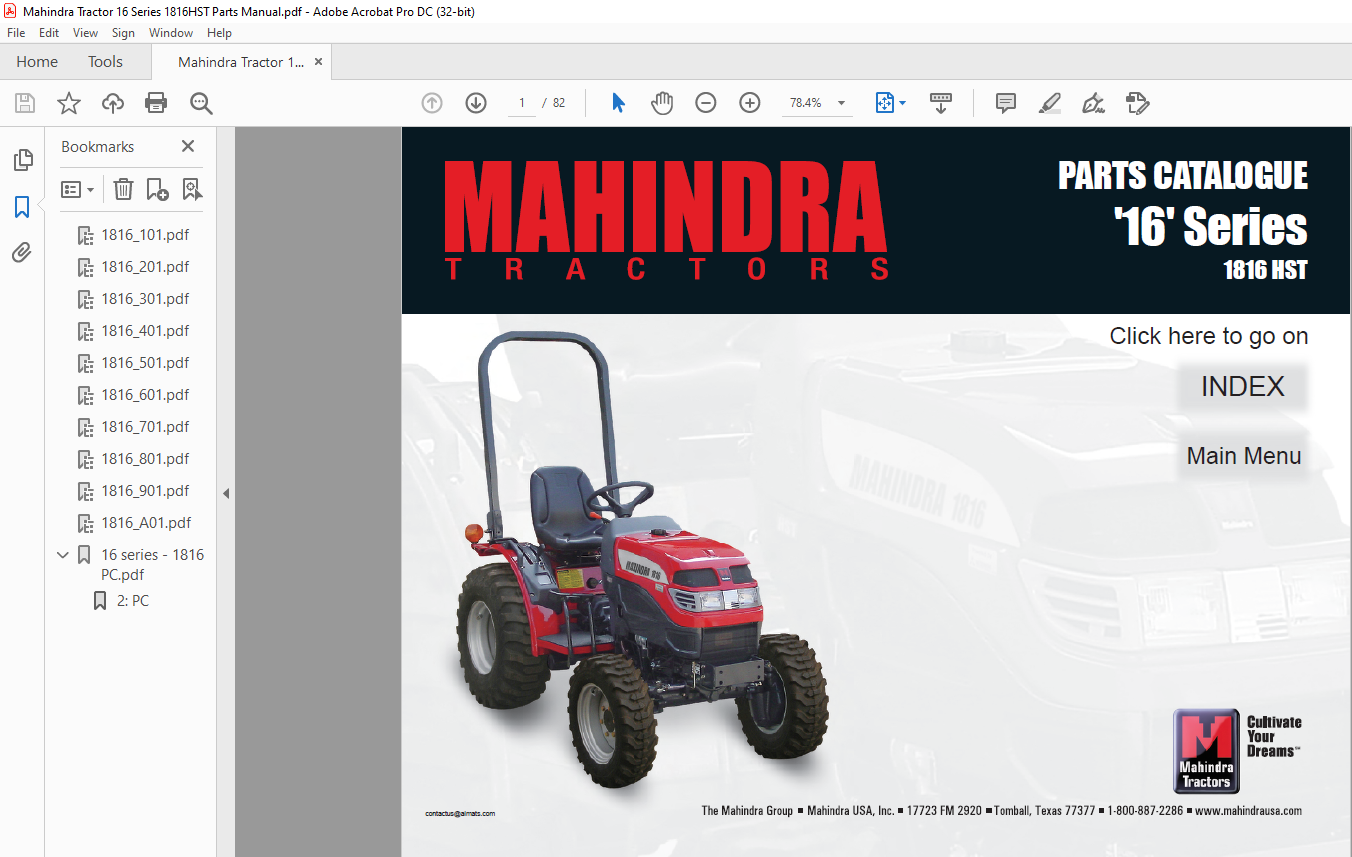Bookmark the file with the star icon
Viewport: 1352px width, 857px height.
69,103
